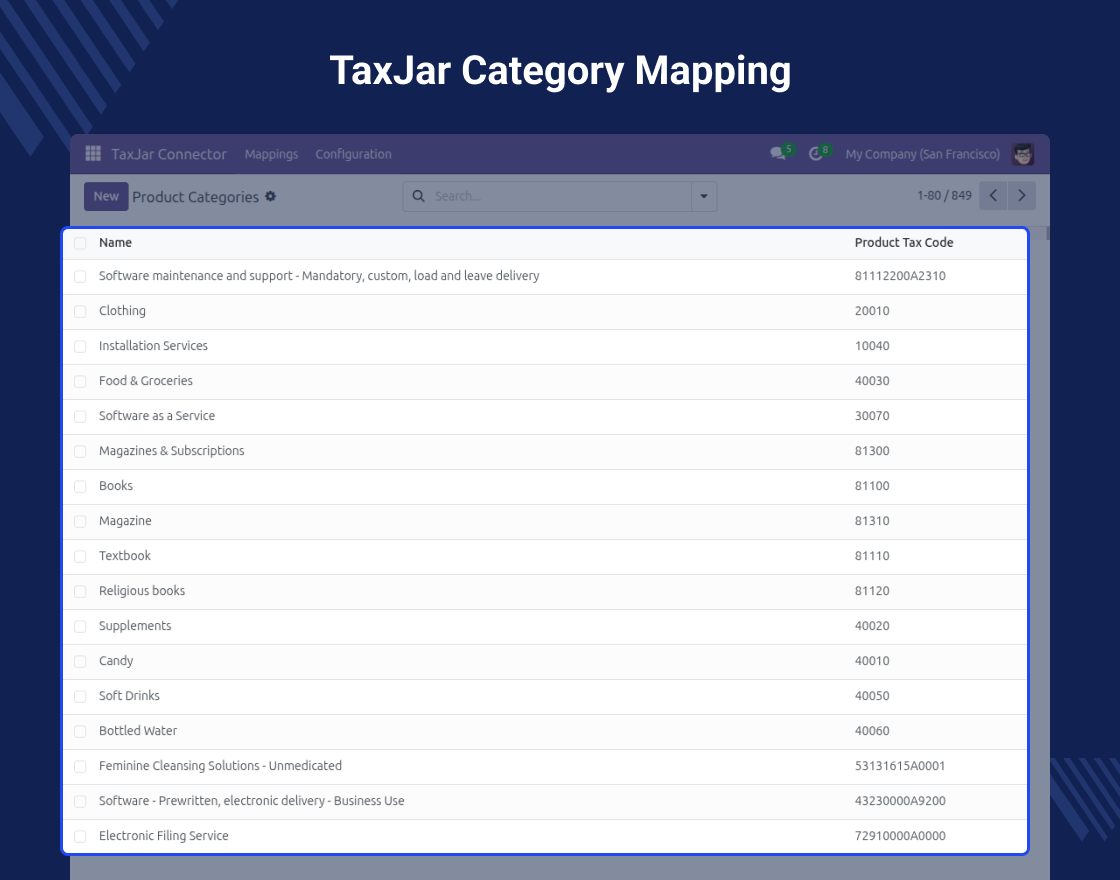Expand the search options dropdown arrow
1120x880 pixels.
[704, 196]
